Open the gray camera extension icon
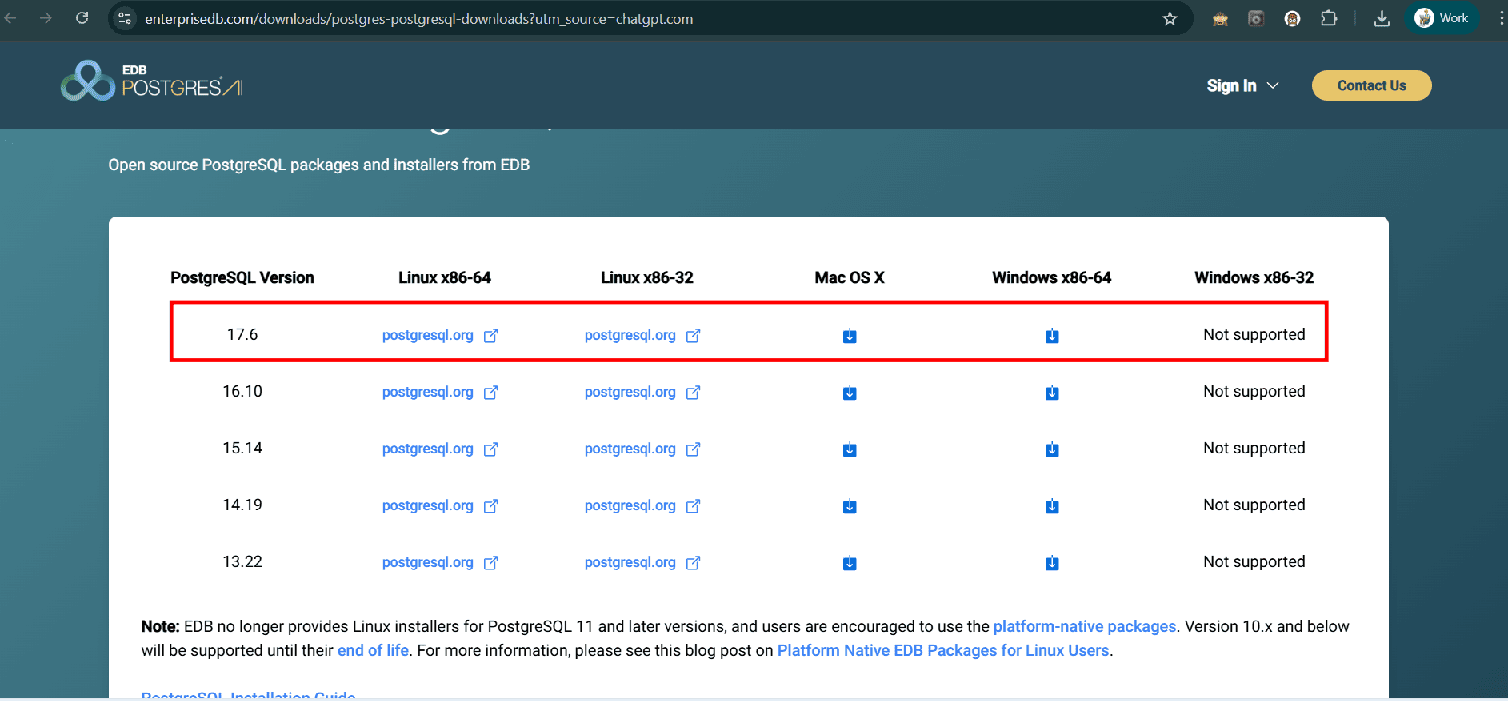The image size is (1508, 701). pos(1256,19)
